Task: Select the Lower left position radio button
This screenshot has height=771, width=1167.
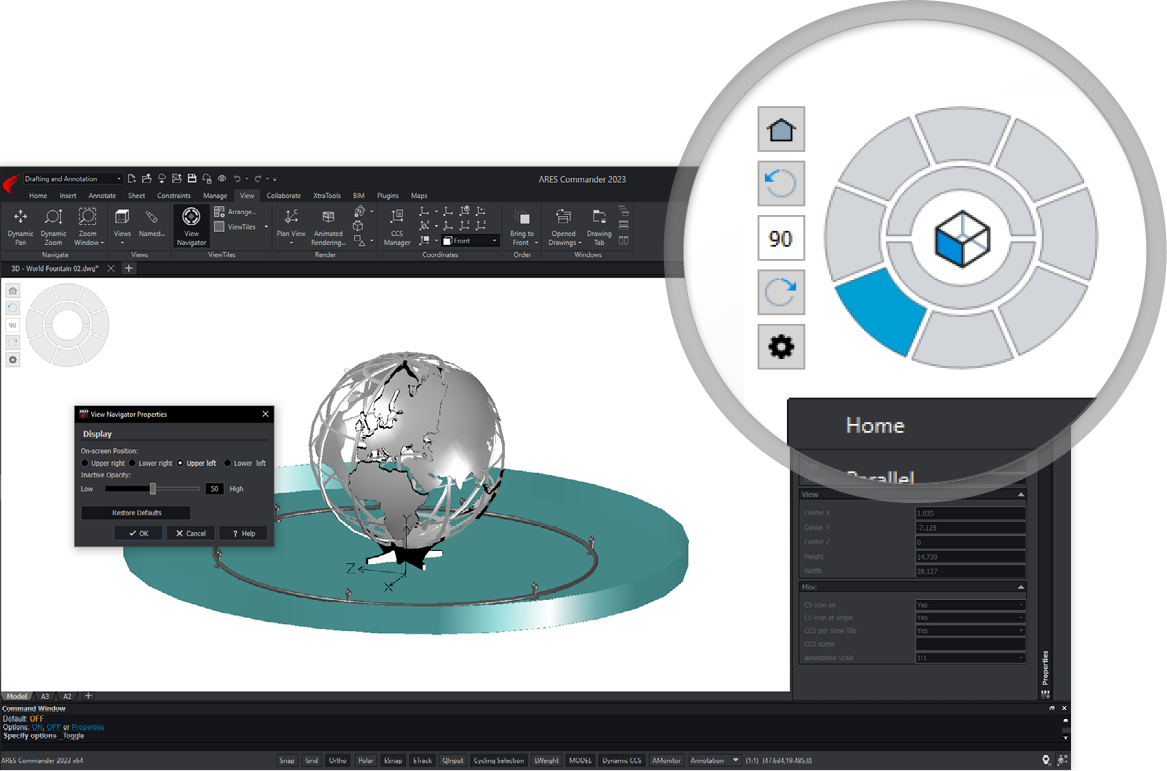Action: click(228, 463)
